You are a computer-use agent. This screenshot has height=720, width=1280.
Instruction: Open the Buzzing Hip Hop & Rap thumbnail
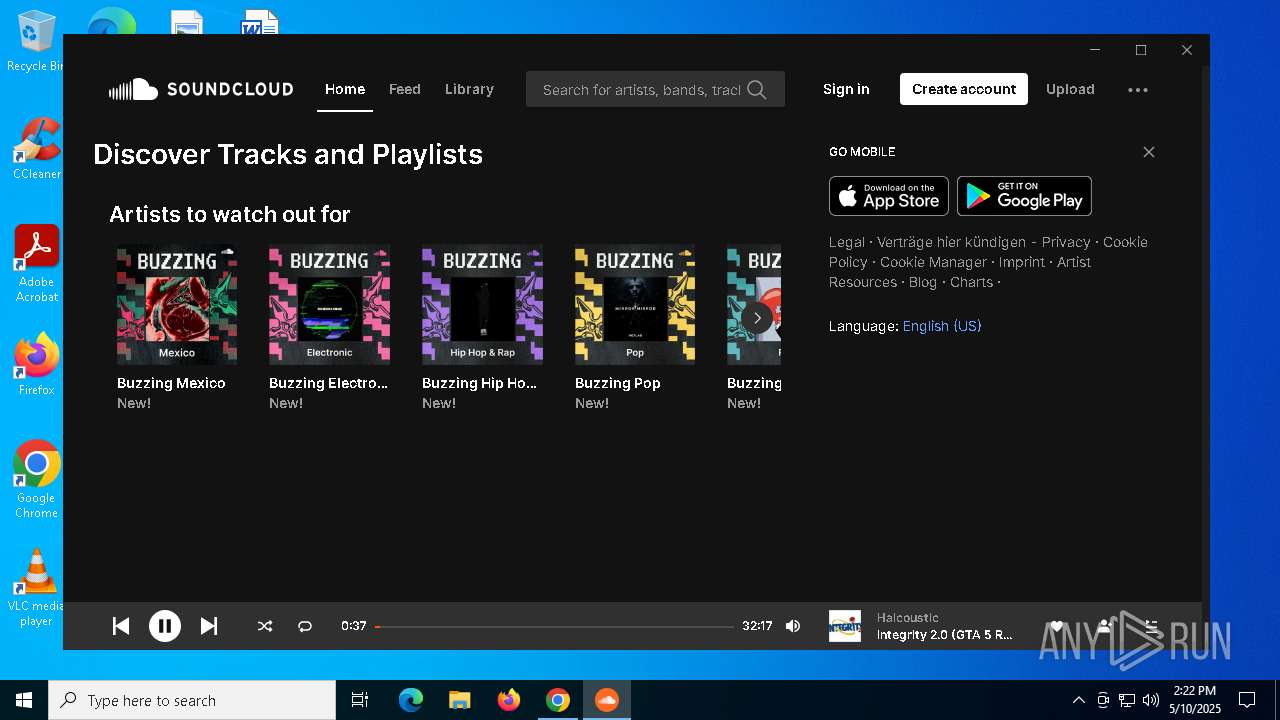[x=482, y=305]
